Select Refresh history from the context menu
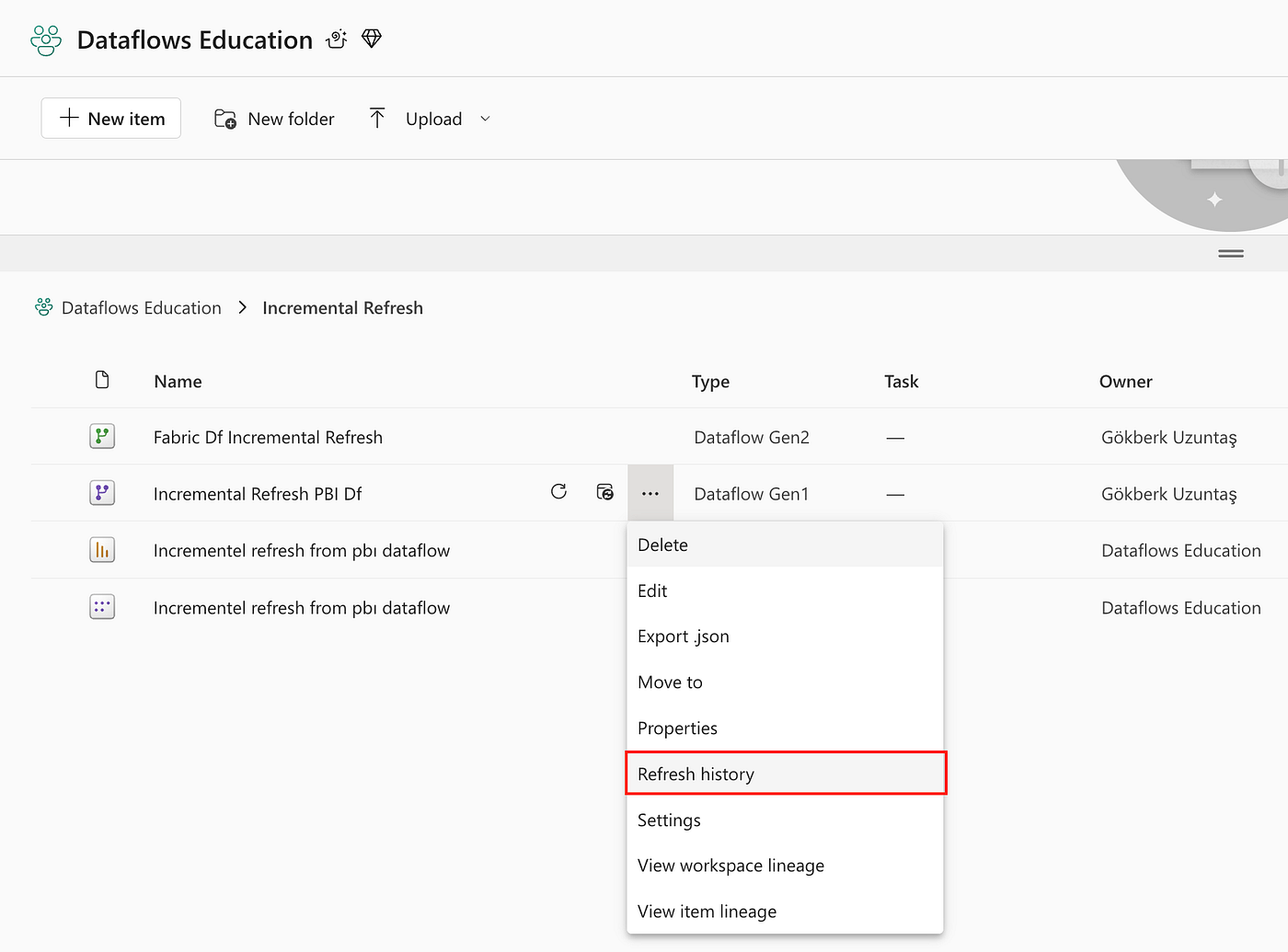Screen dimensions: 1288x952 [x=696, y=774]
